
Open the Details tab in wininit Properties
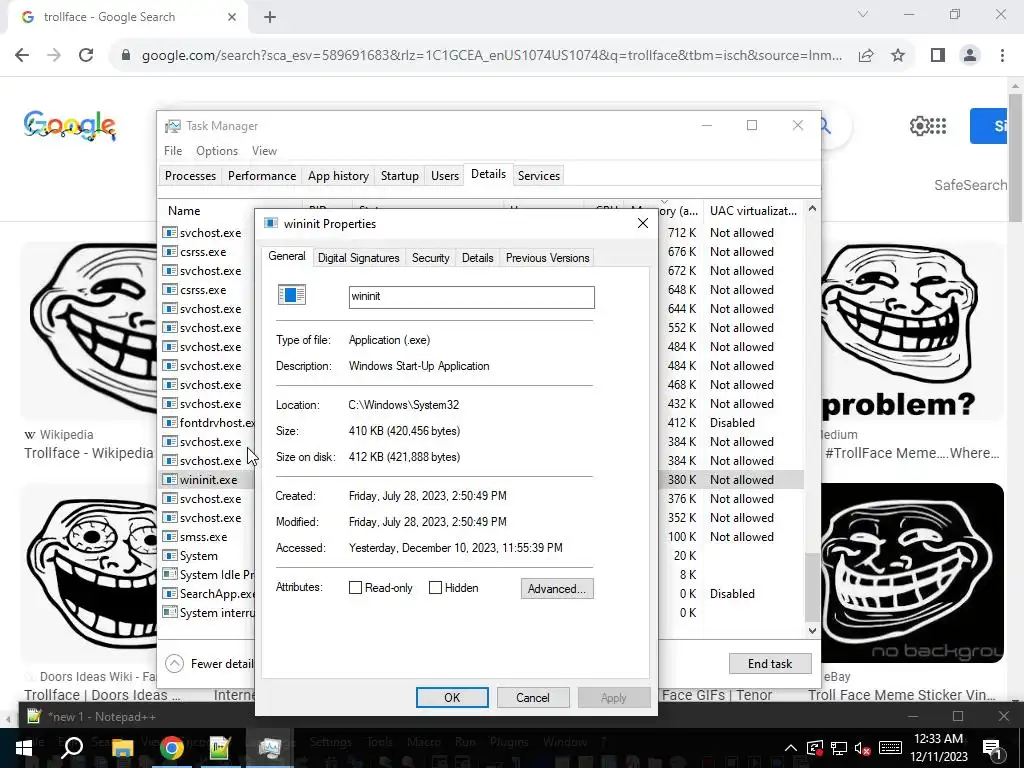(x=477, y=258)
